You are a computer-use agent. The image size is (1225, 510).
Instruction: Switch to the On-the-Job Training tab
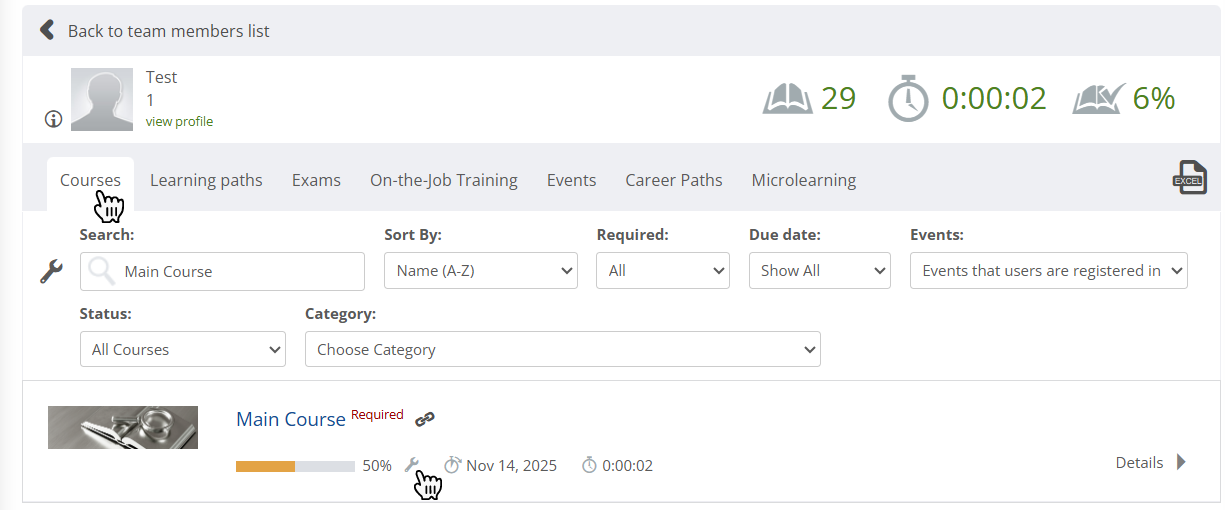pyautogui.click(x=443, y=181)
